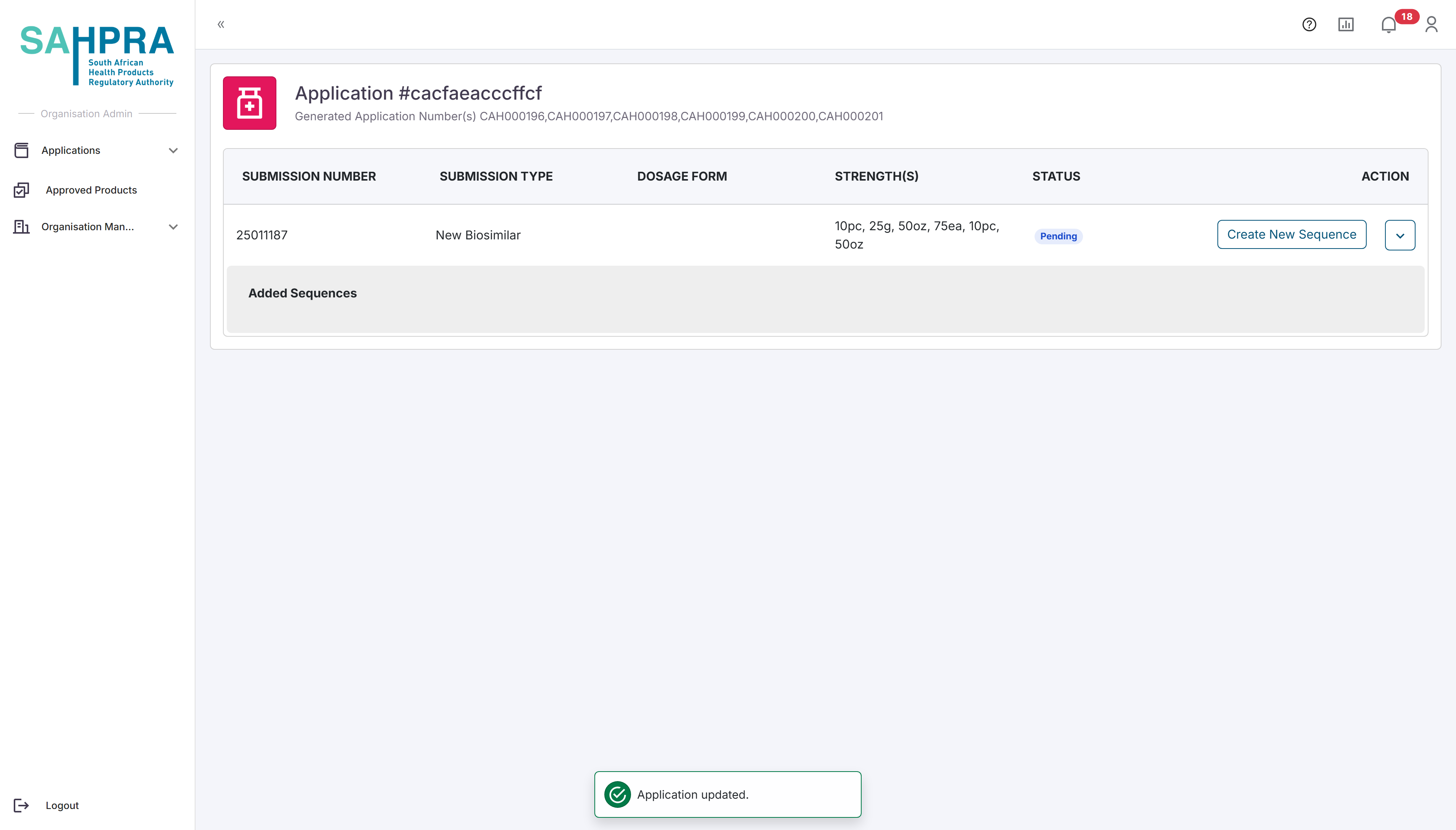Viewport: 1456px width, 830px height.
Task: Click the Logout arrow icon
Action: [x=21, y=805]
